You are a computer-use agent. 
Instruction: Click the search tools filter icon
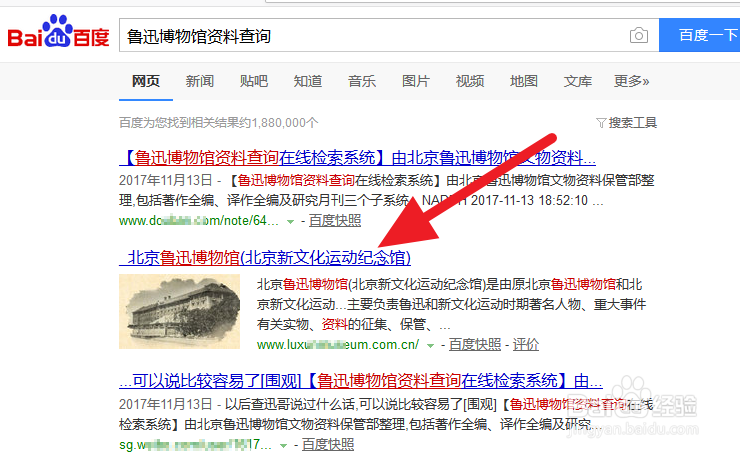tap(601, 123)
